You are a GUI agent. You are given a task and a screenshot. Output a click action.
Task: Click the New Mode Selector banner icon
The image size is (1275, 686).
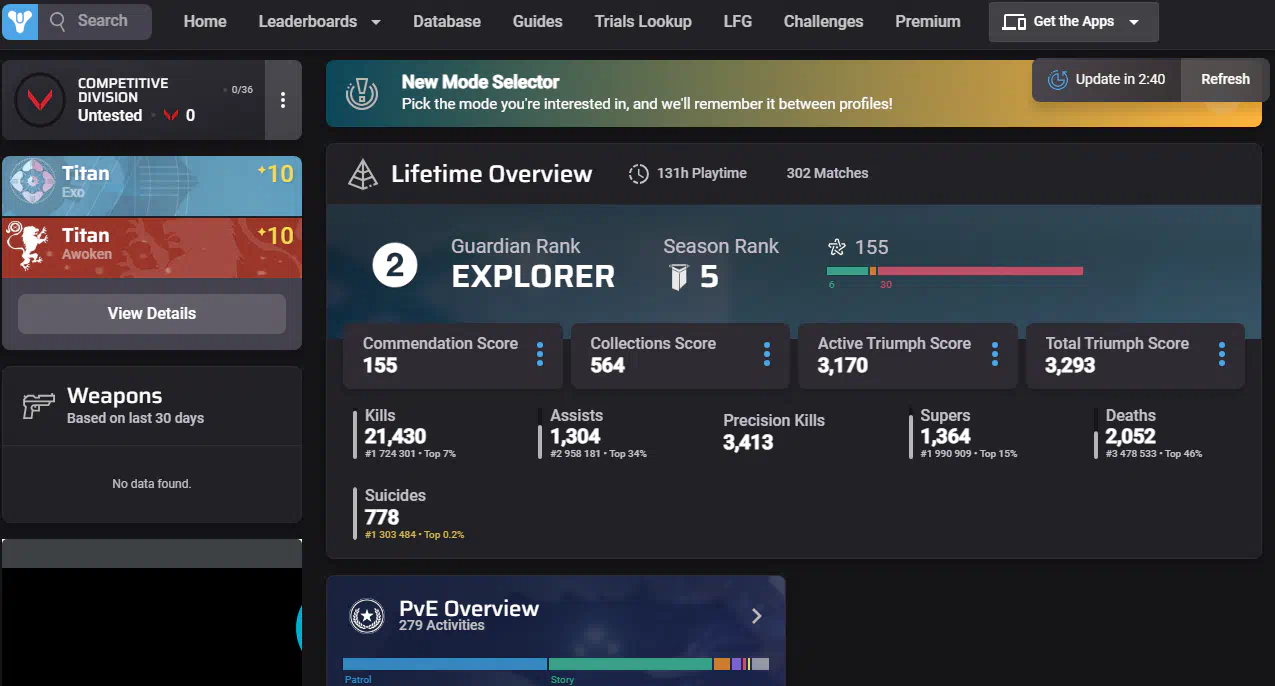(x=362, y=92)
